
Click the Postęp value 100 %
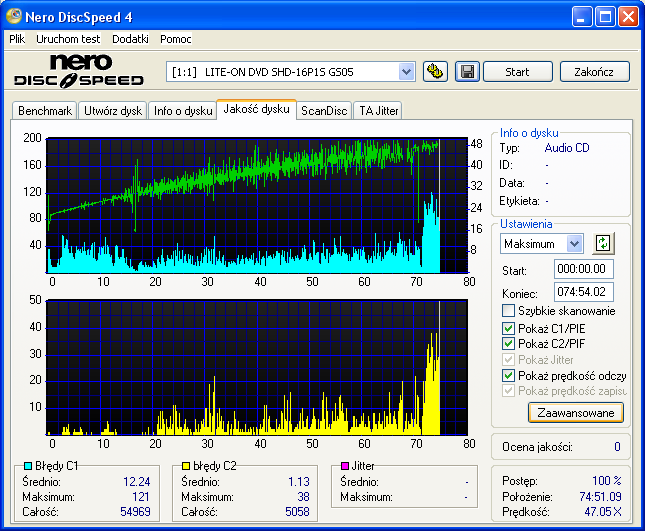click(x=607, y=480)
